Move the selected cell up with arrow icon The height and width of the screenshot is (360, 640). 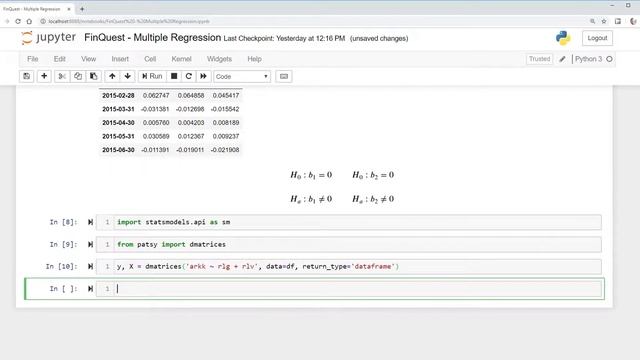(112, 76)
